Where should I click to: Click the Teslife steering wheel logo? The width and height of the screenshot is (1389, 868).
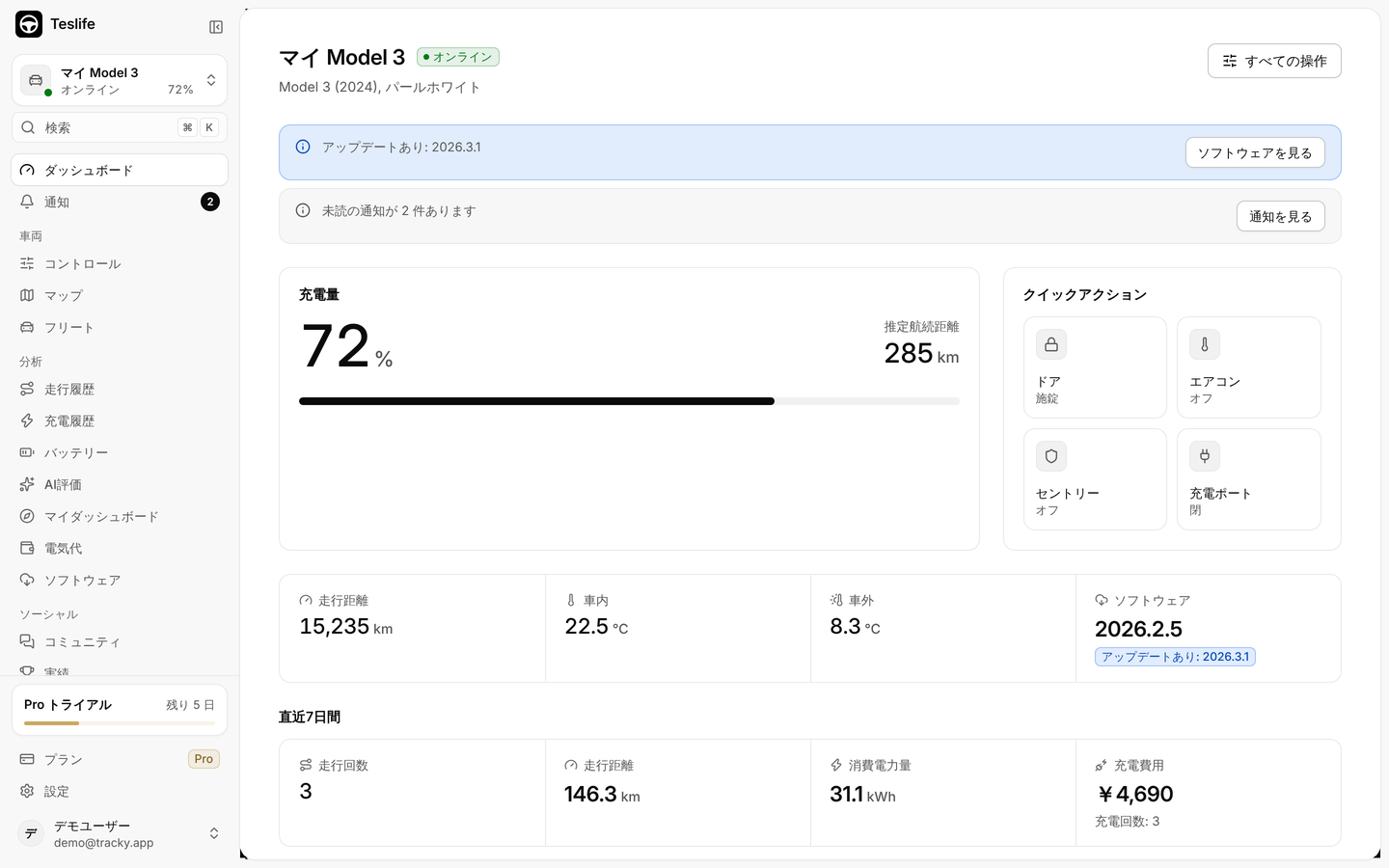[x=29, y=24]
